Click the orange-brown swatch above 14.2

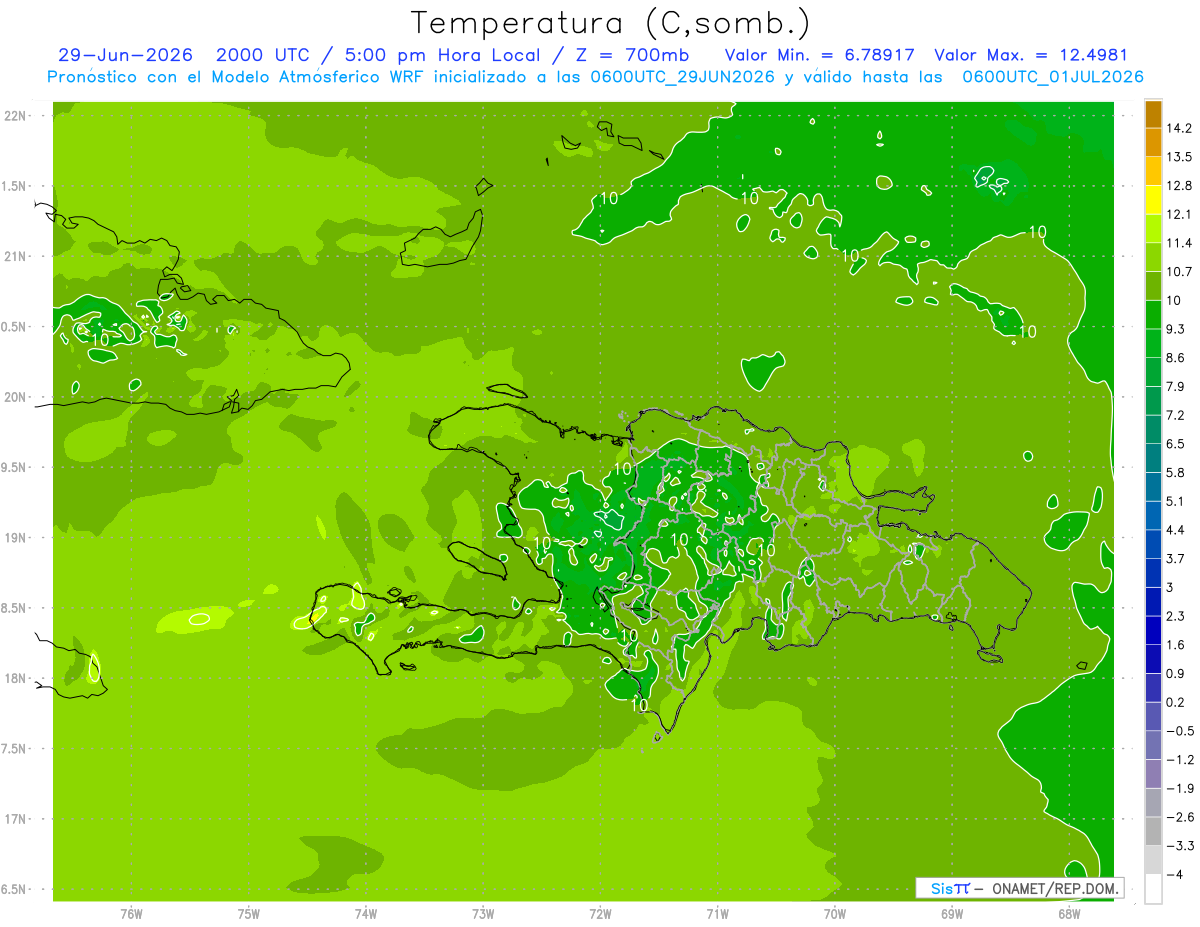(x=1153, y=114)
